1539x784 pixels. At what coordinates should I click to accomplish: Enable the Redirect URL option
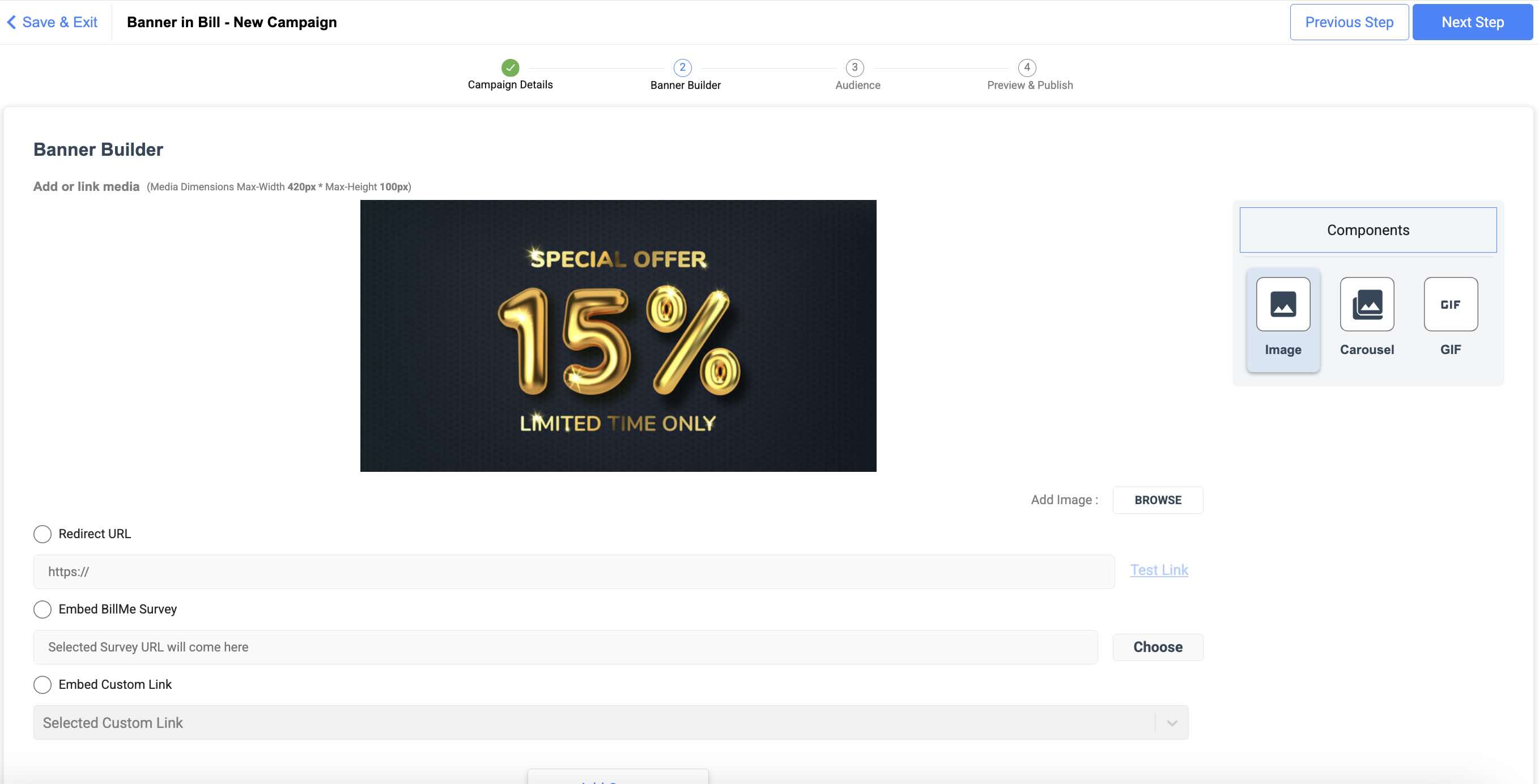coord(42,534)
